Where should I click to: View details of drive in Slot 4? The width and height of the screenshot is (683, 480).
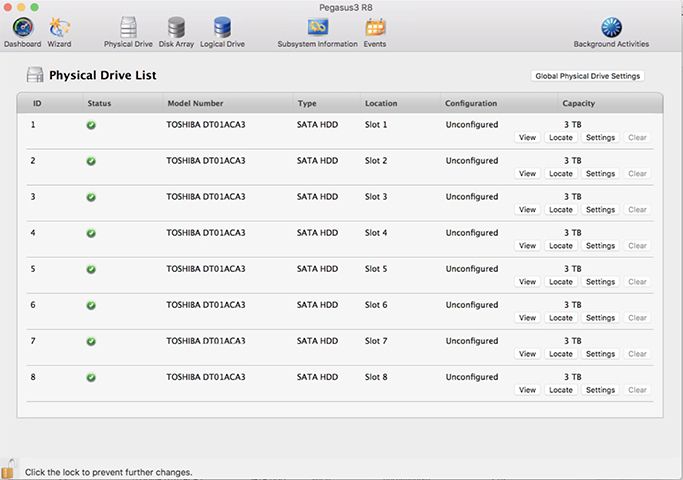(527, 246)
